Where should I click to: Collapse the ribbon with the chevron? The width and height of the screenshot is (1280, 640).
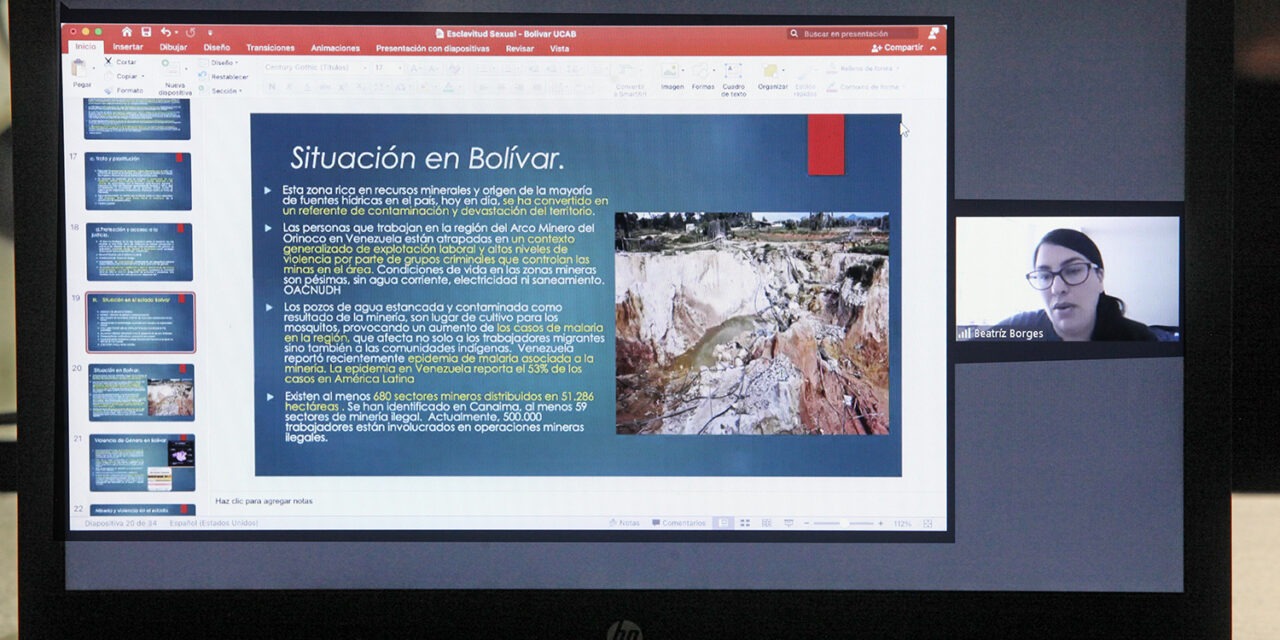(934, 48)
